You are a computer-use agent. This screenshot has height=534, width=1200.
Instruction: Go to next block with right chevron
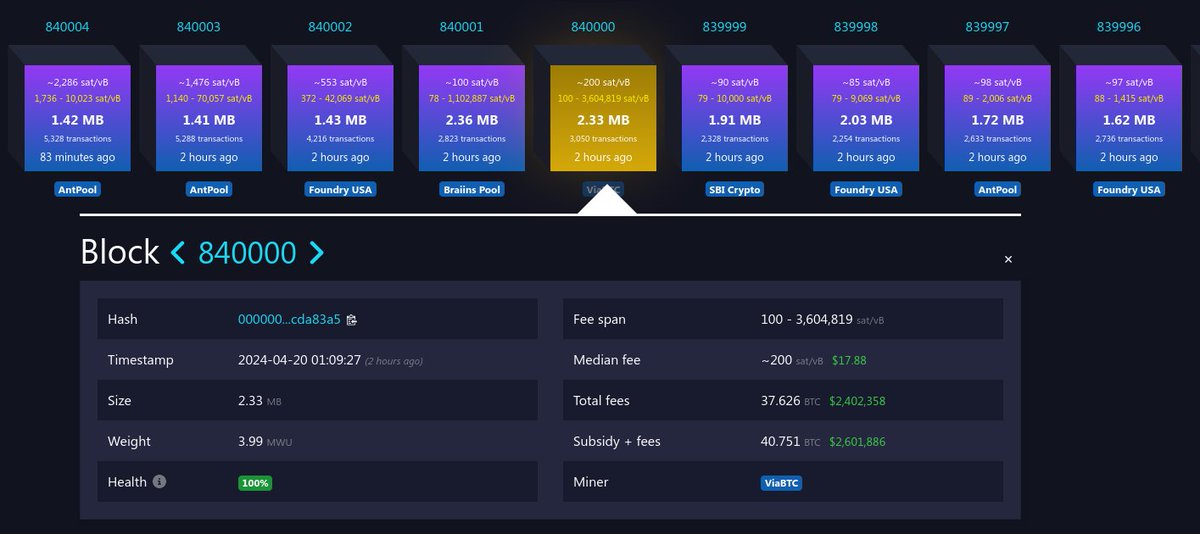316,253
